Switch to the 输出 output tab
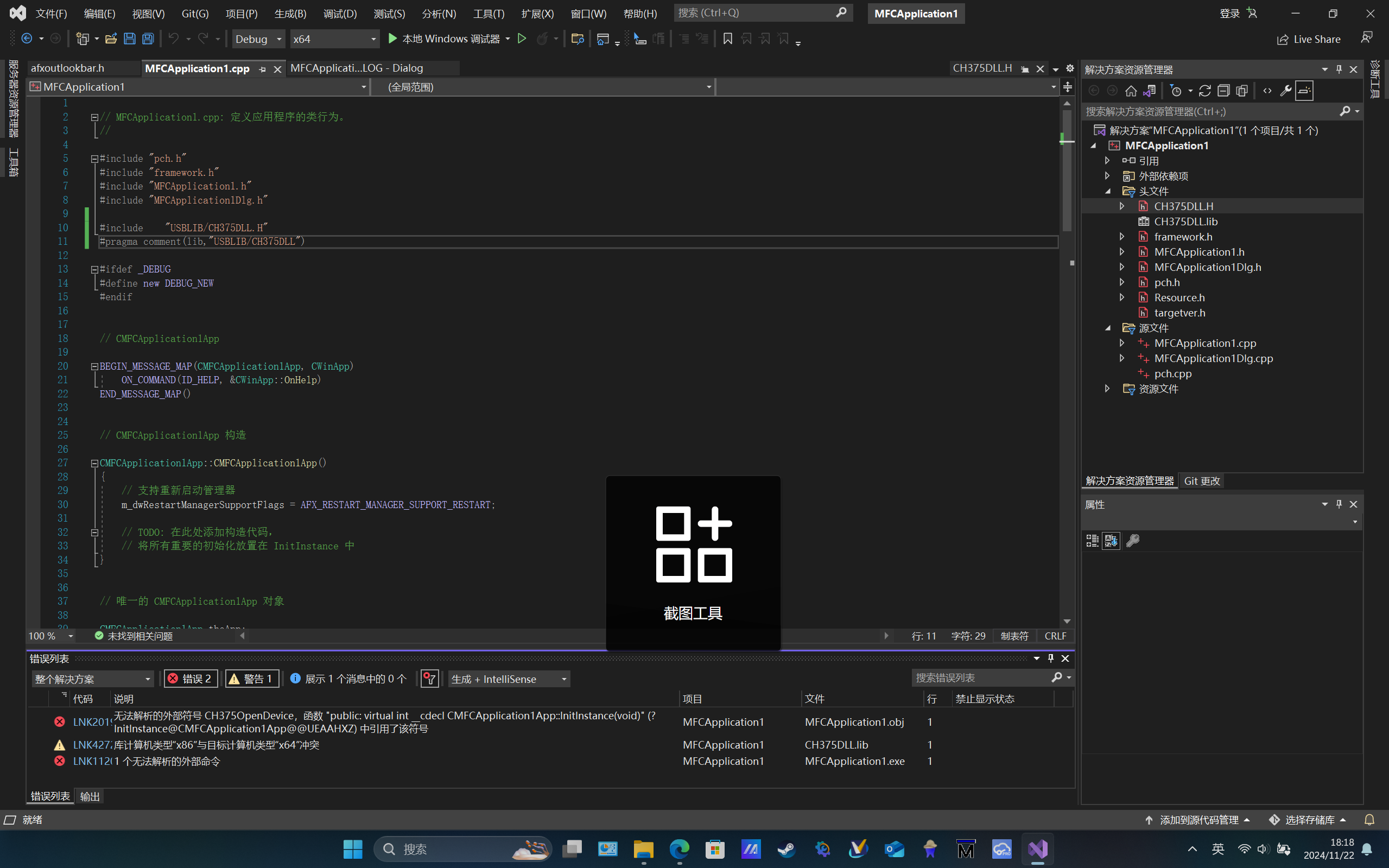Screen dimensions: 1389x868 coord(90,796)
